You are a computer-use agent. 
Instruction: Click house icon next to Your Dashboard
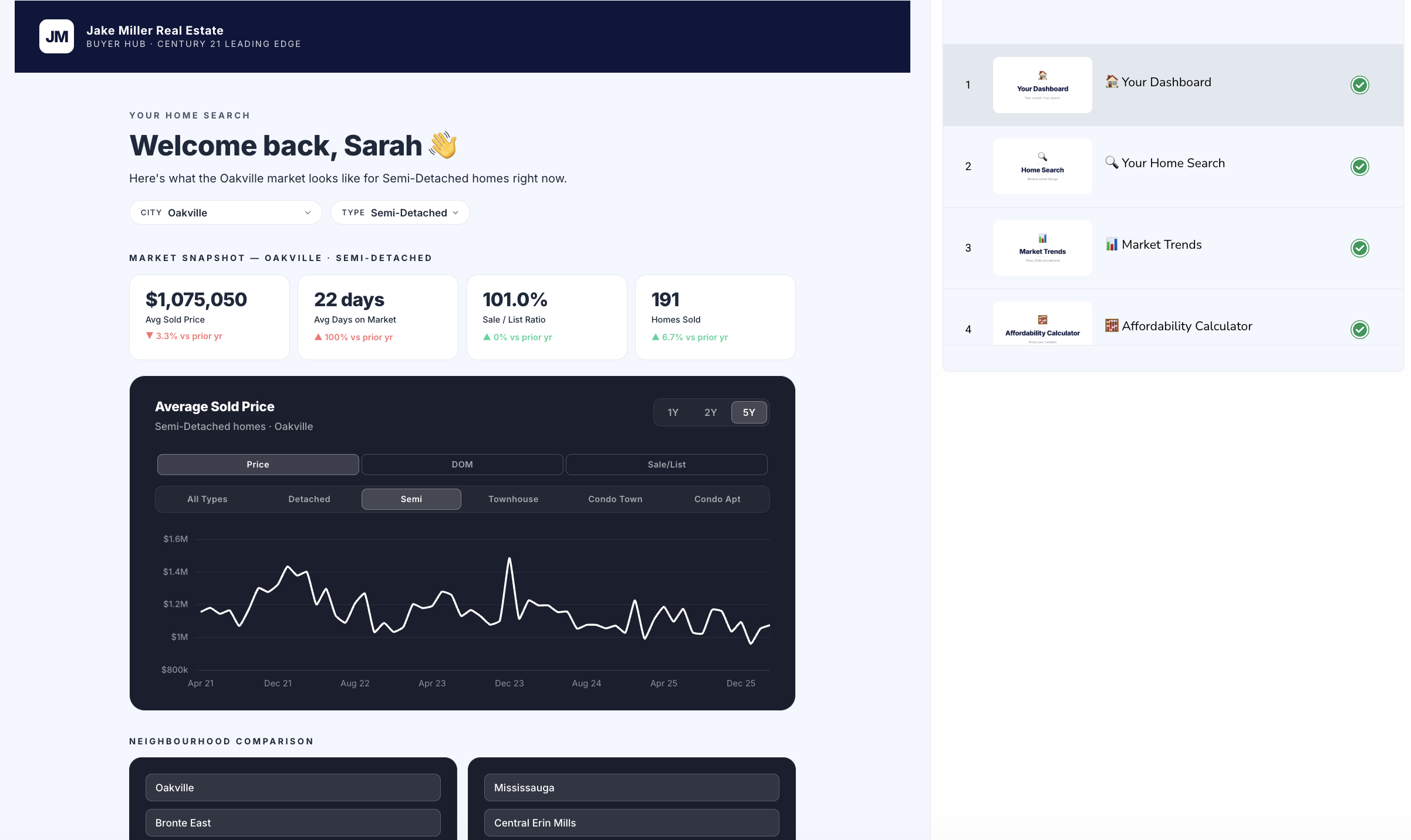tap(1111, 82)
